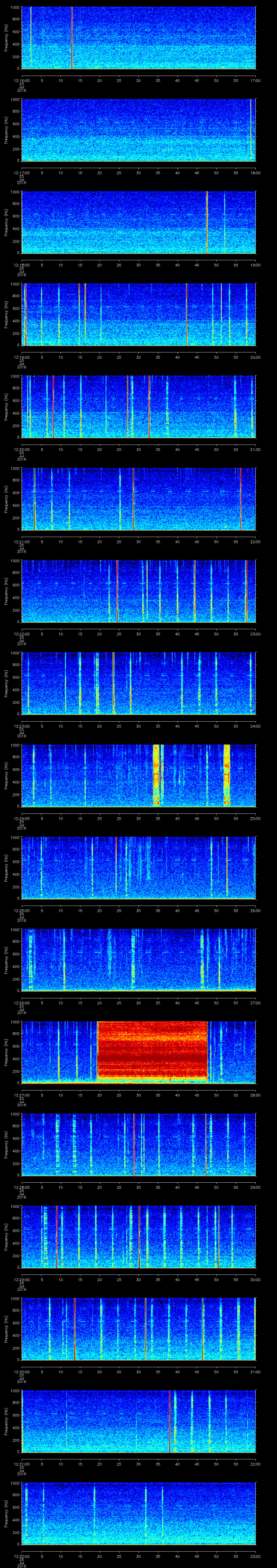Select the spectrogram panel starting at 12:30:00
The width and height of the screenshot is (277, 1568).
tap(139, 1329)
